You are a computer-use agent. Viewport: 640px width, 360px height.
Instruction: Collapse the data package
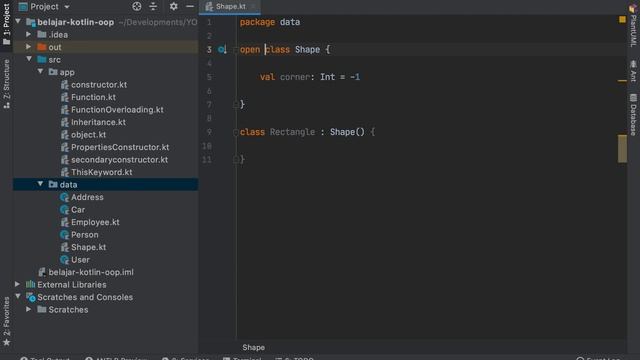[x=40, y=184]
